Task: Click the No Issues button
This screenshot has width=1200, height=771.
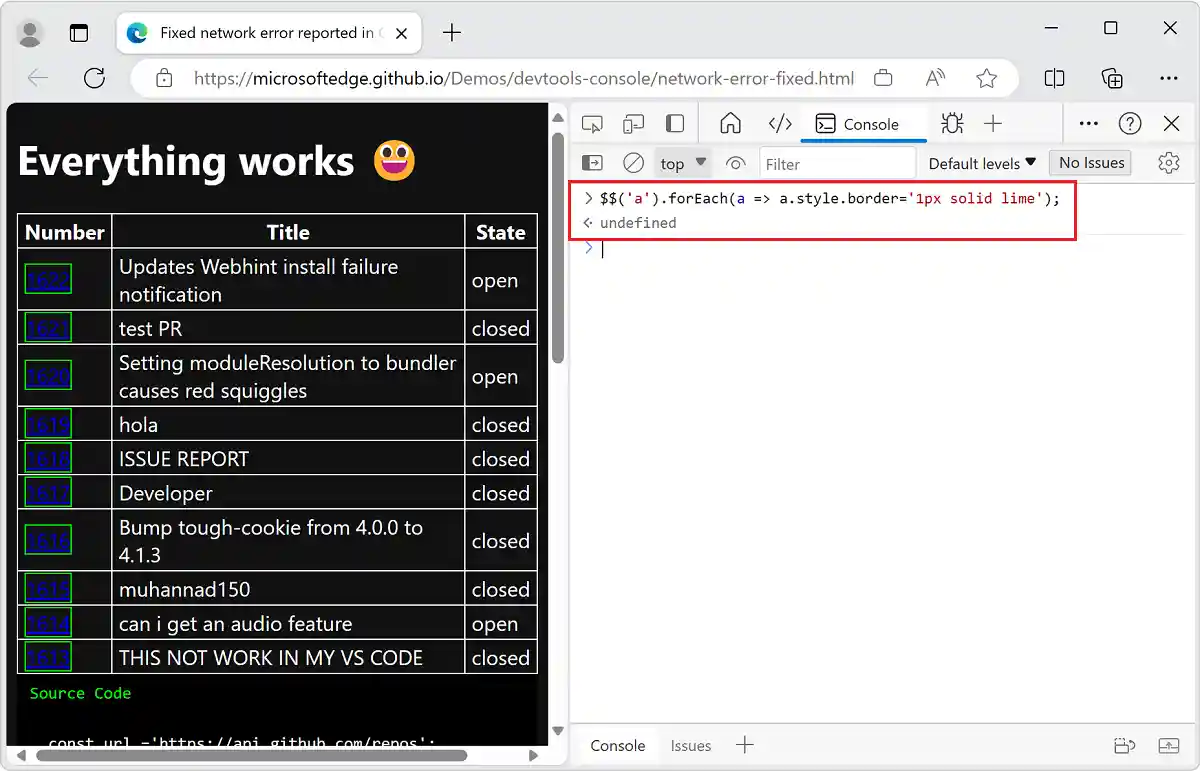Action: click(1090, 162)
